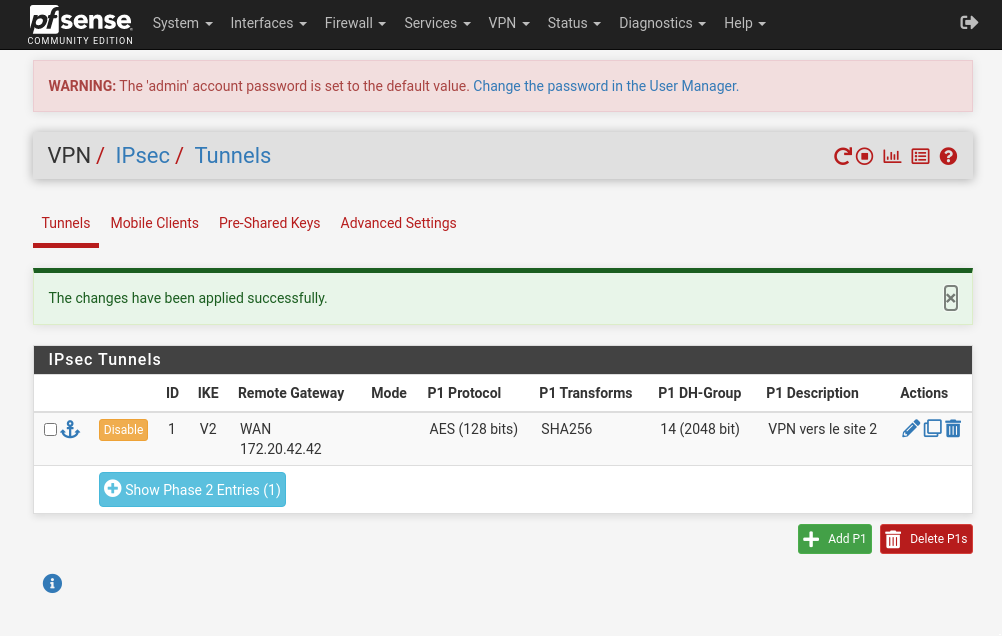Copy the phase 1 entry
Image resolution: width=1002 pixels, height=636 pixels.
tap(932, 429)
